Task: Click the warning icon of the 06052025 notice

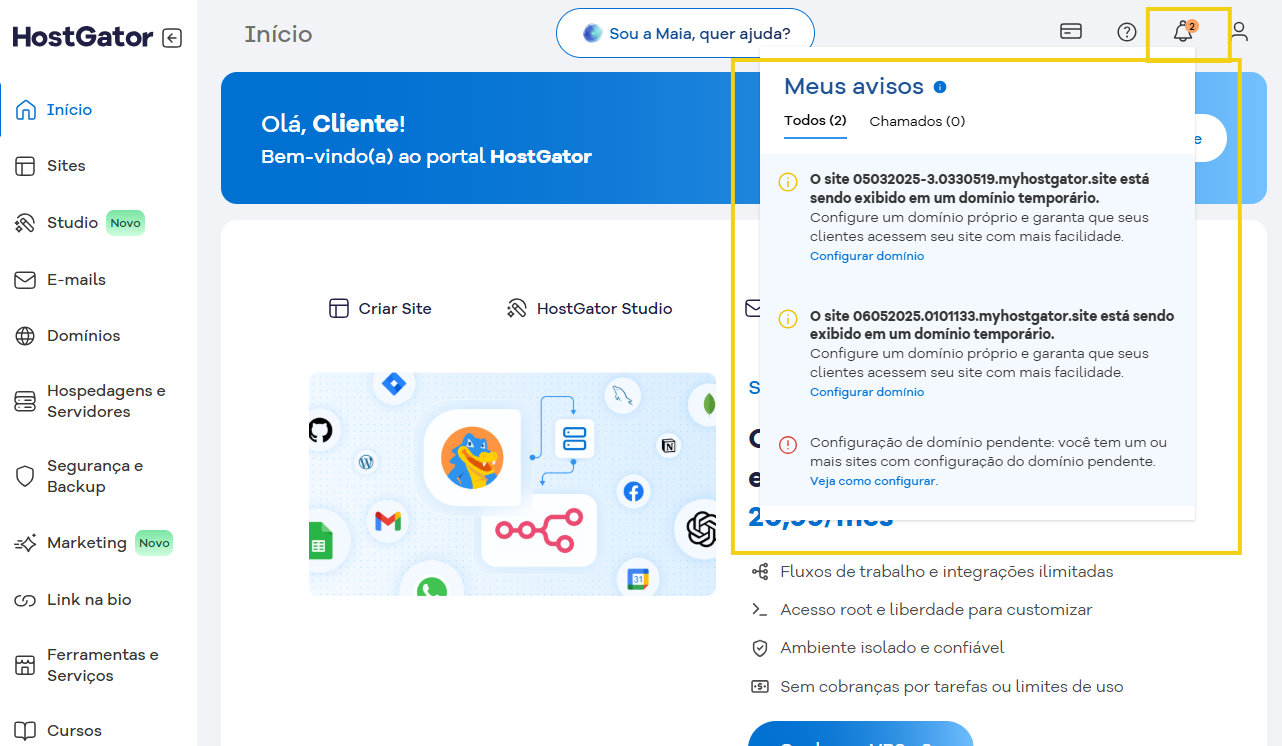Action: 788,319
